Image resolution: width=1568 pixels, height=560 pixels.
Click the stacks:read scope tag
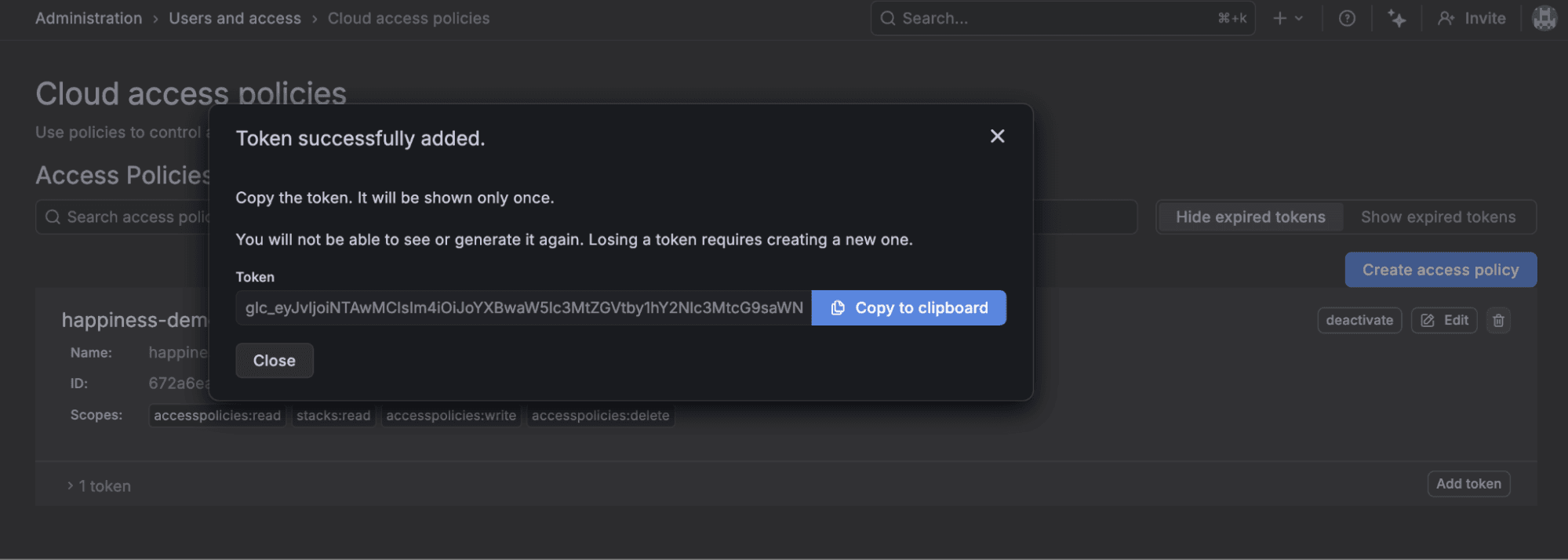point(333,416)
